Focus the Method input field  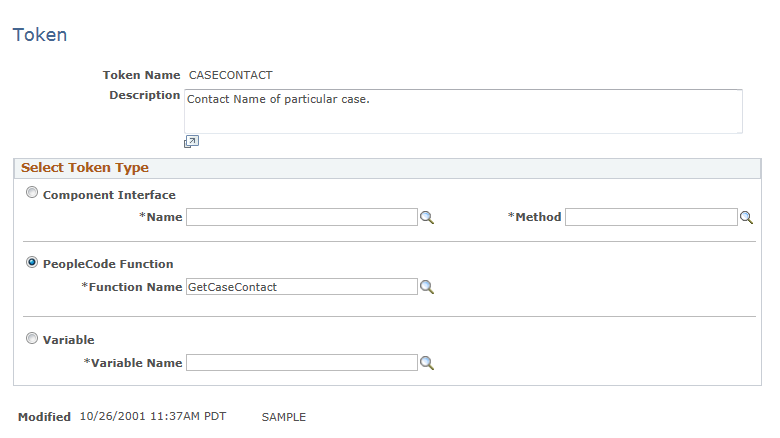[651, 217]
